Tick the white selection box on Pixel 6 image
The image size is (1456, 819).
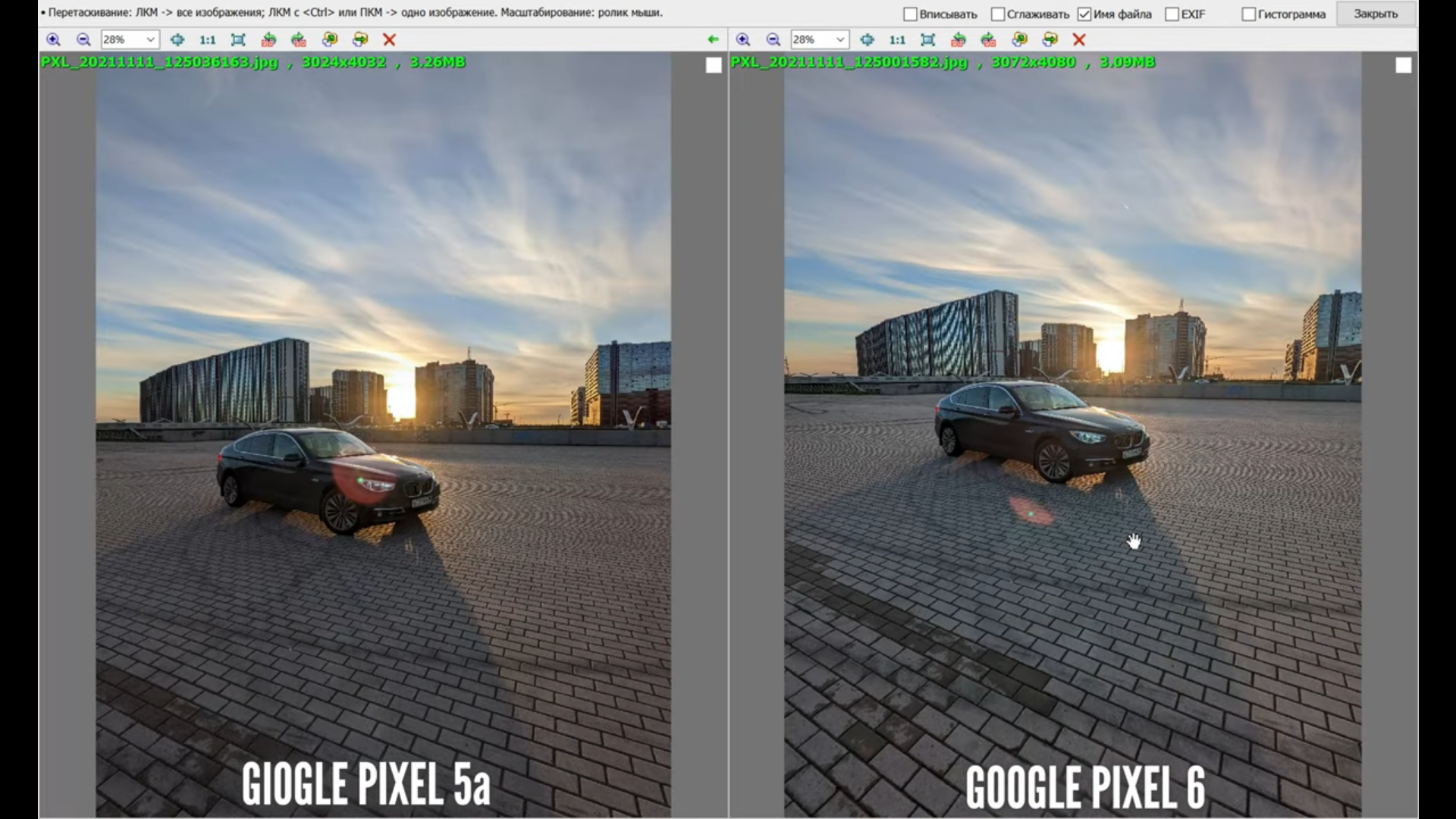click(x=1403, y=66)
